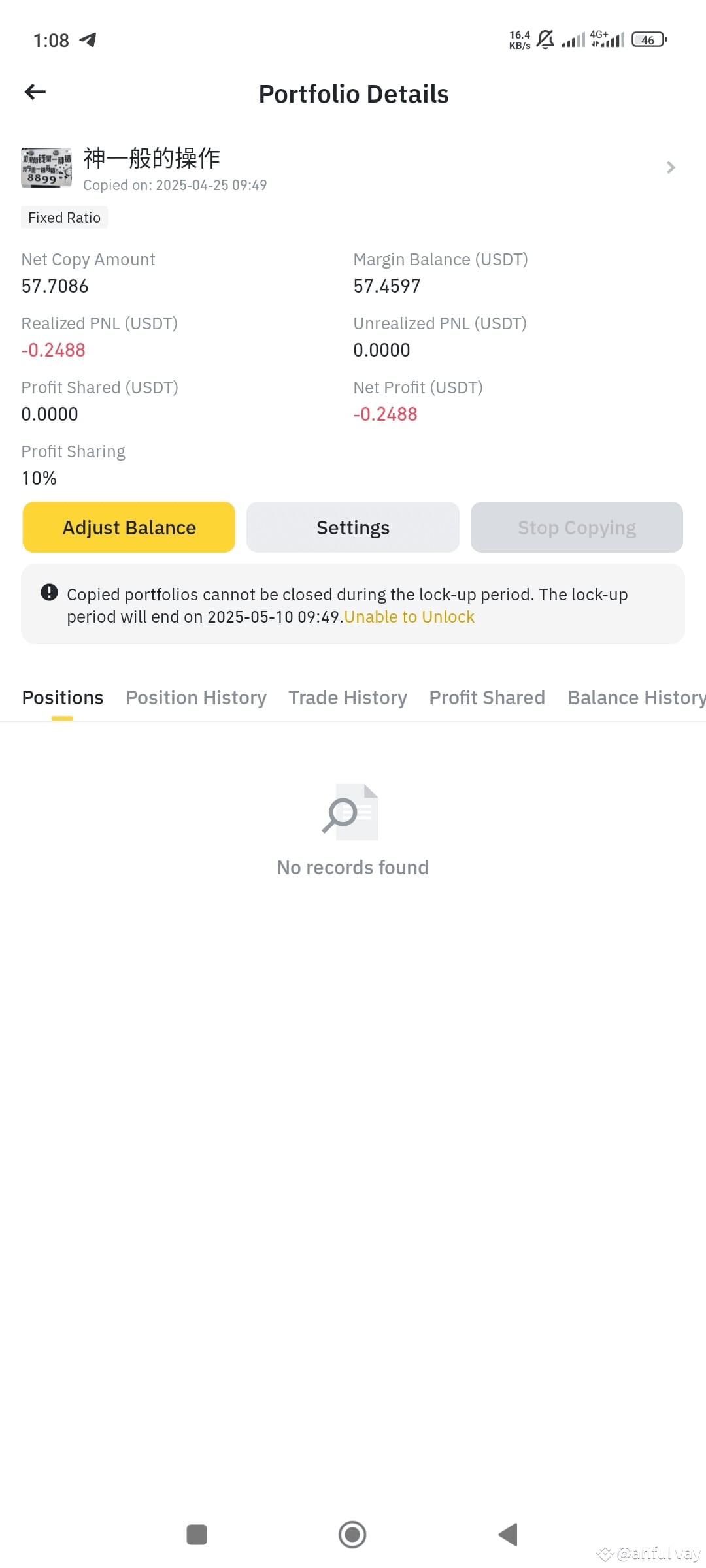Image resolution: width=706 pixels, height=1568 pixels.
Task: Tap the Stop Copying button
Action: [x=577, y=527]
